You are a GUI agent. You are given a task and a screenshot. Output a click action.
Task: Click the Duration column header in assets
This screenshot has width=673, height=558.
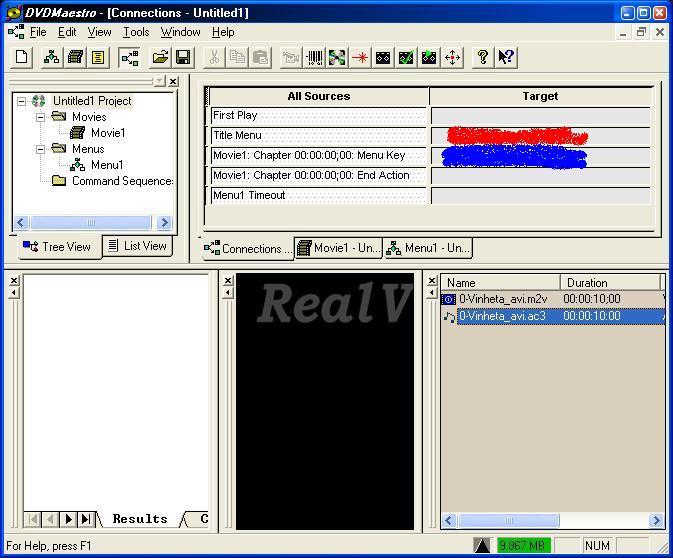point(610,283)
